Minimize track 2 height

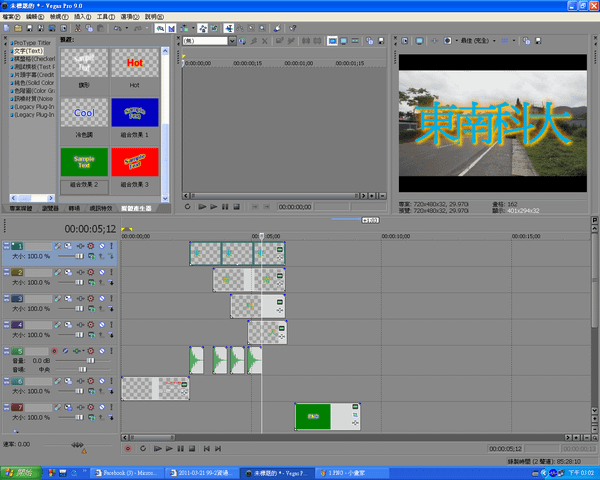pyautogui.click(x=6, y=270)
